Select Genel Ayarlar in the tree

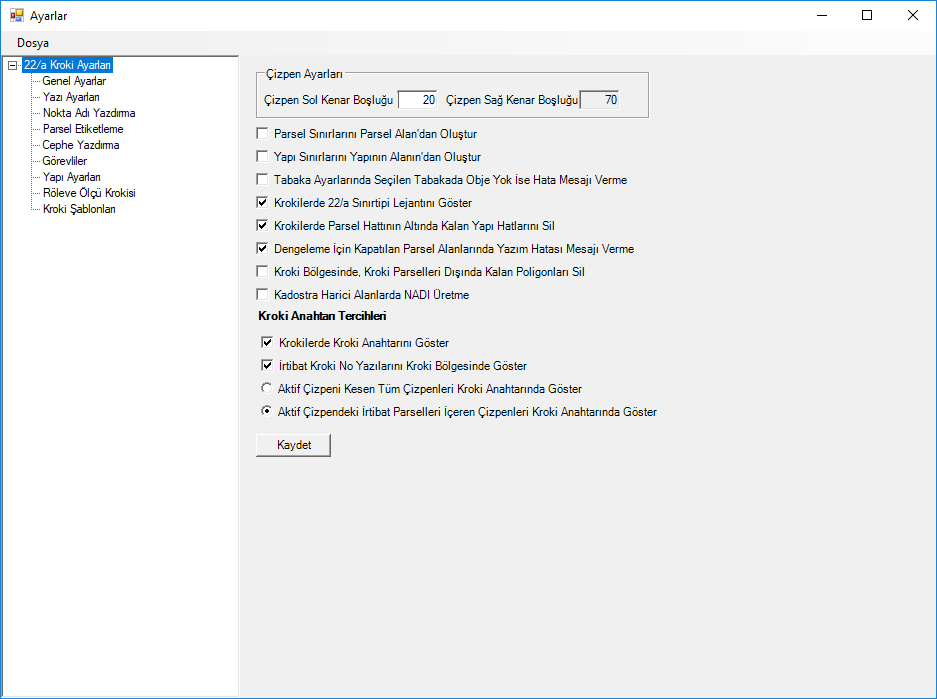[x=74, y=81]
